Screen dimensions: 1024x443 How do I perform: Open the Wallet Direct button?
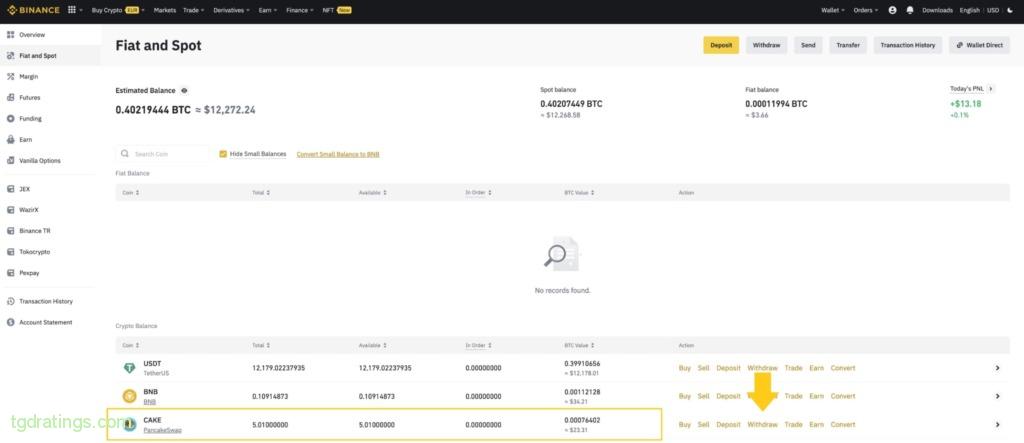(x=980, y=45)
